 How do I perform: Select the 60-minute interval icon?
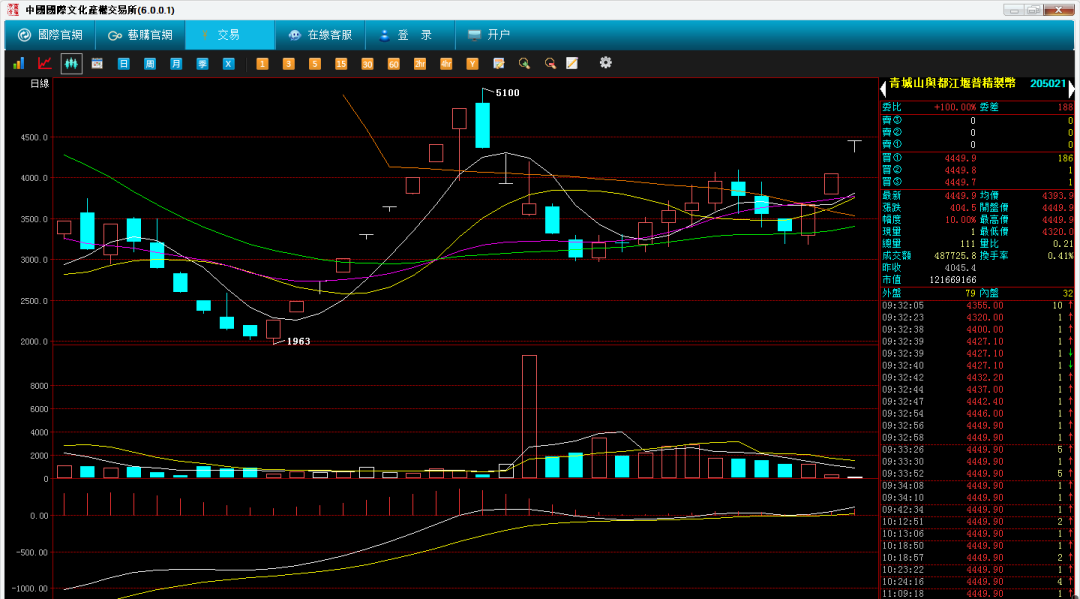coord(393,63)
